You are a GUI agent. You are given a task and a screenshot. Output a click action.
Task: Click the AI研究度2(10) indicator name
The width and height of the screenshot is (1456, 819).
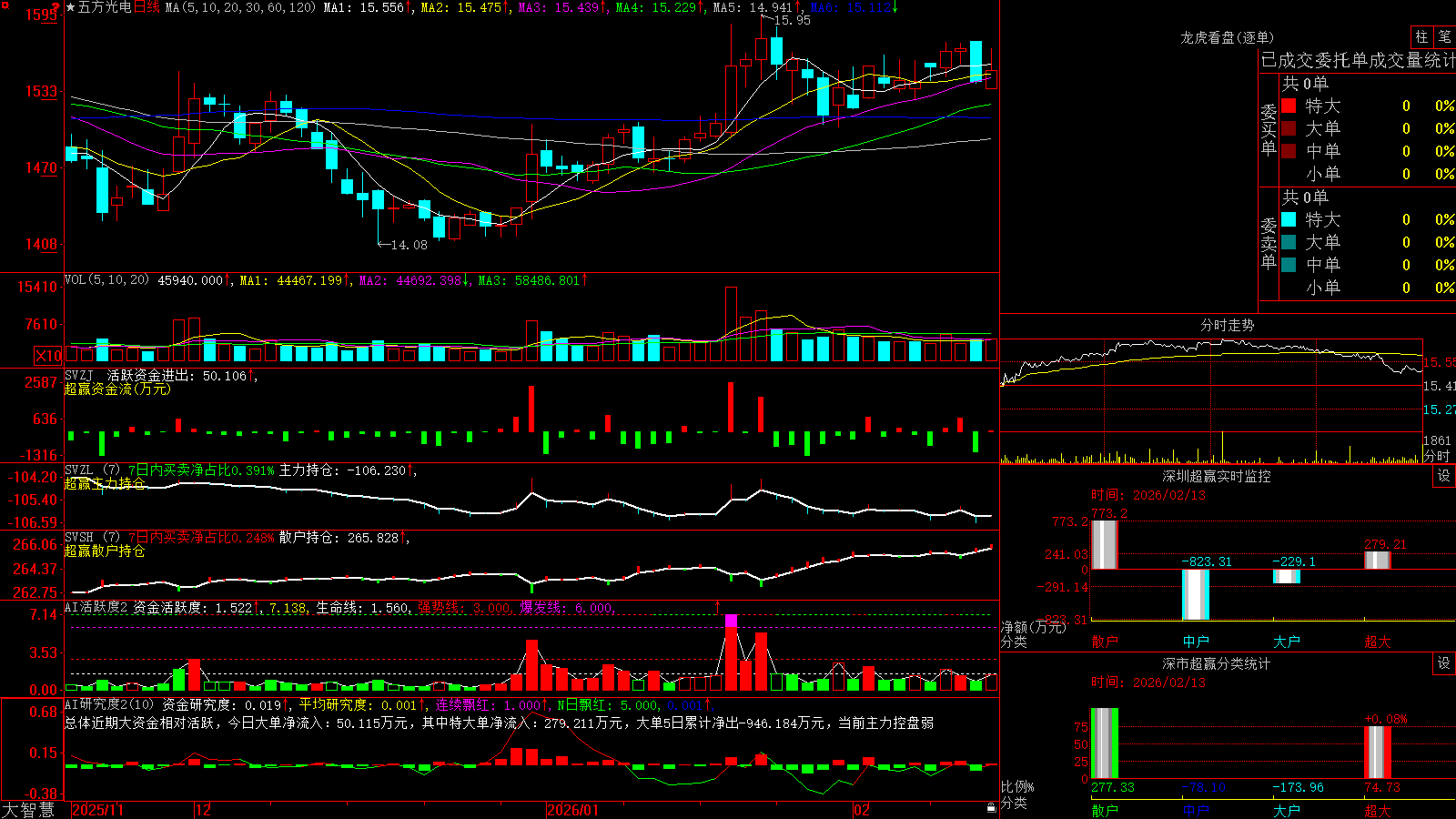109,704
